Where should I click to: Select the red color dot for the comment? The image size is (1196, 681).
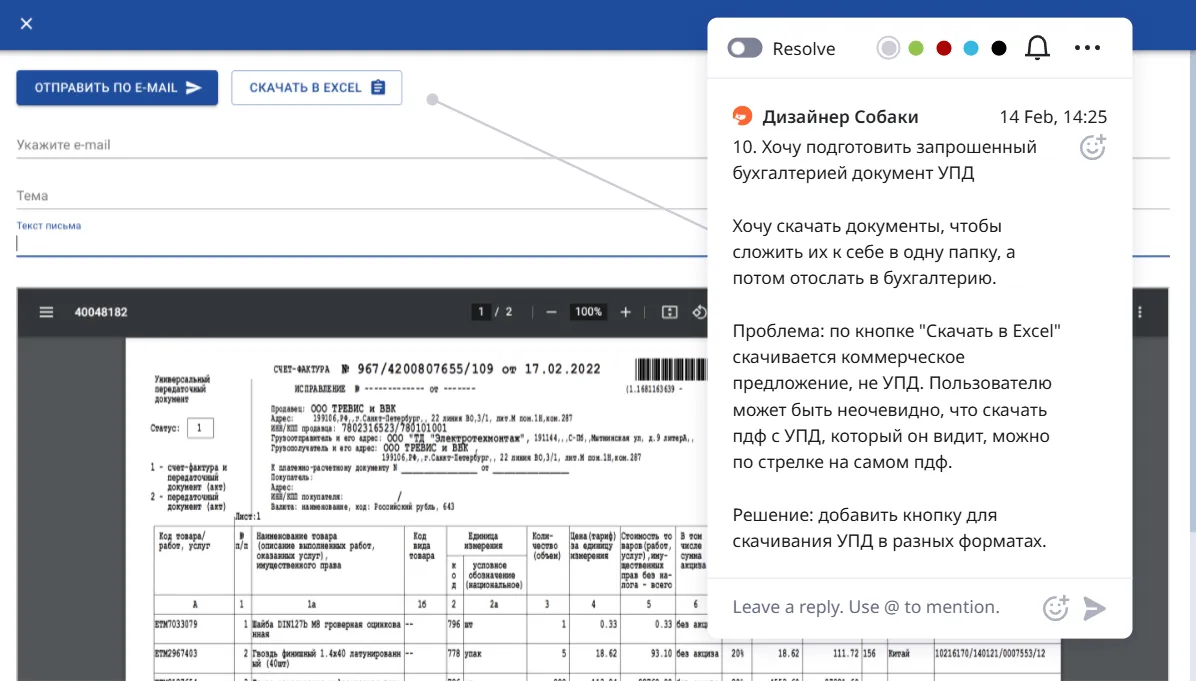pyautogui.click(x=943, y=47)
